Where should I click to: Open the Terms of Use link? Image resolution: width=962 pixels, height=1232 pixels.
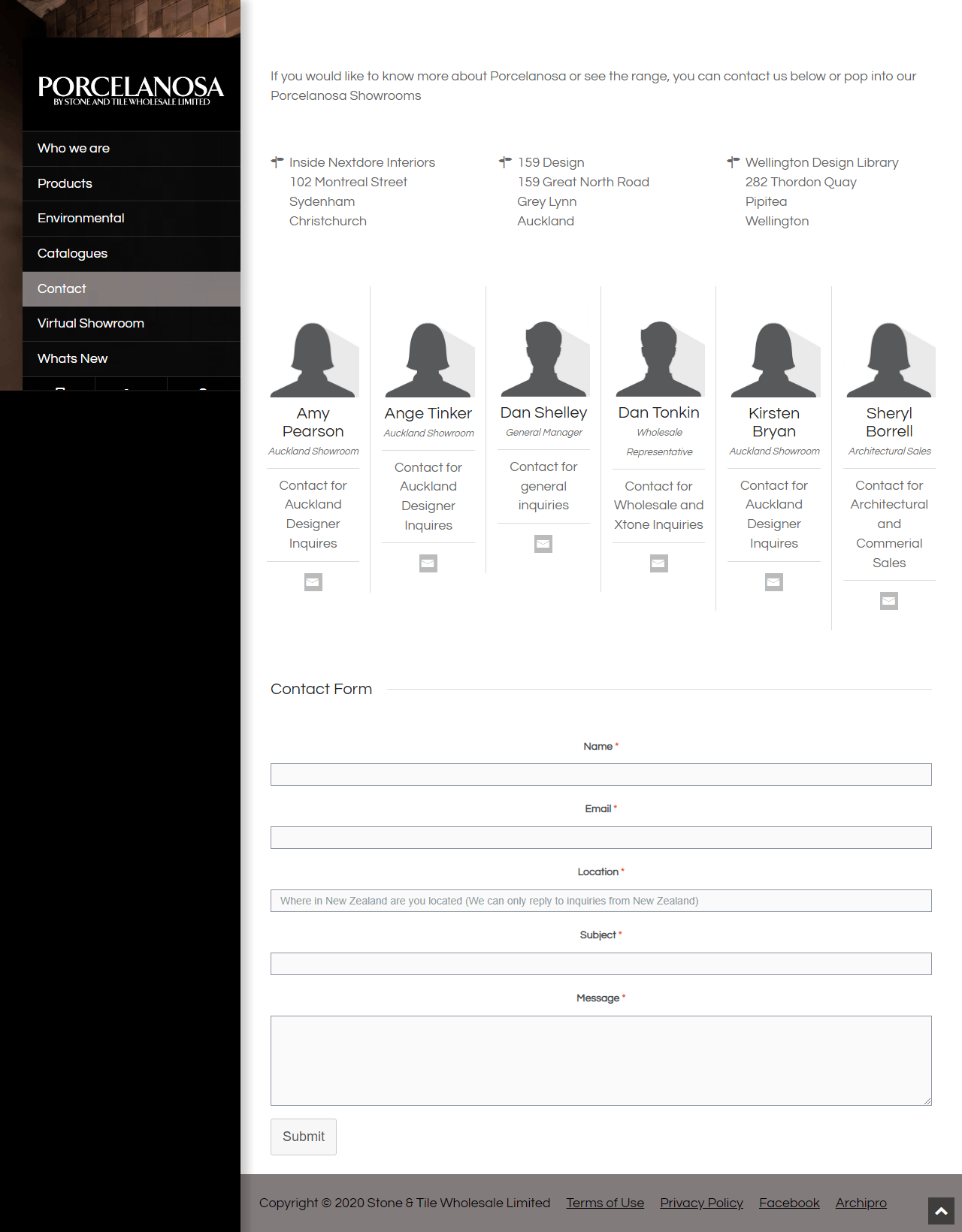click(x=605, y=1203)
